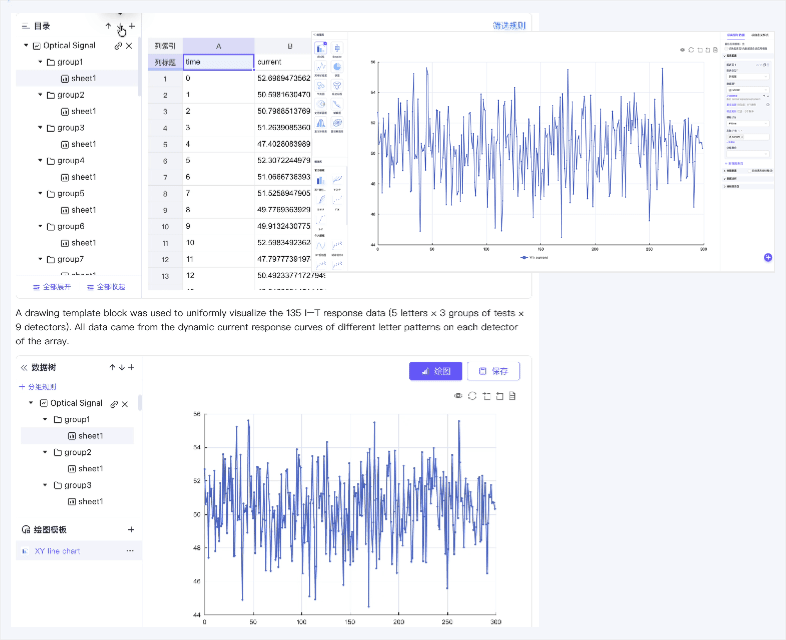Toggle the eye icon above the lower chart
Screen dimensions: 786x640
[x=458, y=396]
